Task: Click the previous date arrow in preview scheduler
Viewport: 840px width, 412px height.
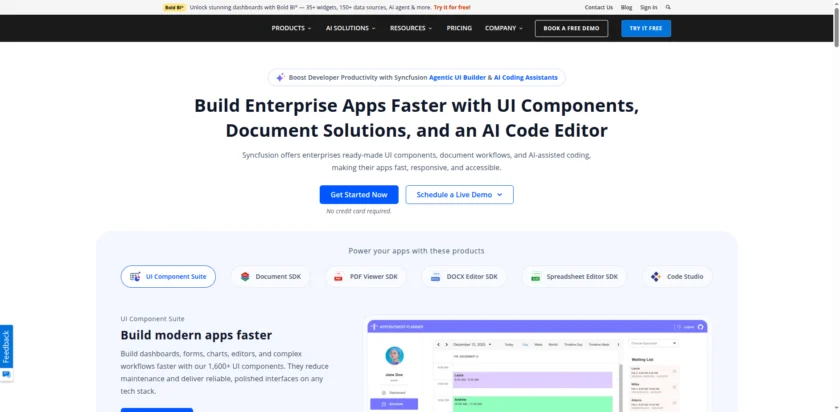Action: [438, 344]
